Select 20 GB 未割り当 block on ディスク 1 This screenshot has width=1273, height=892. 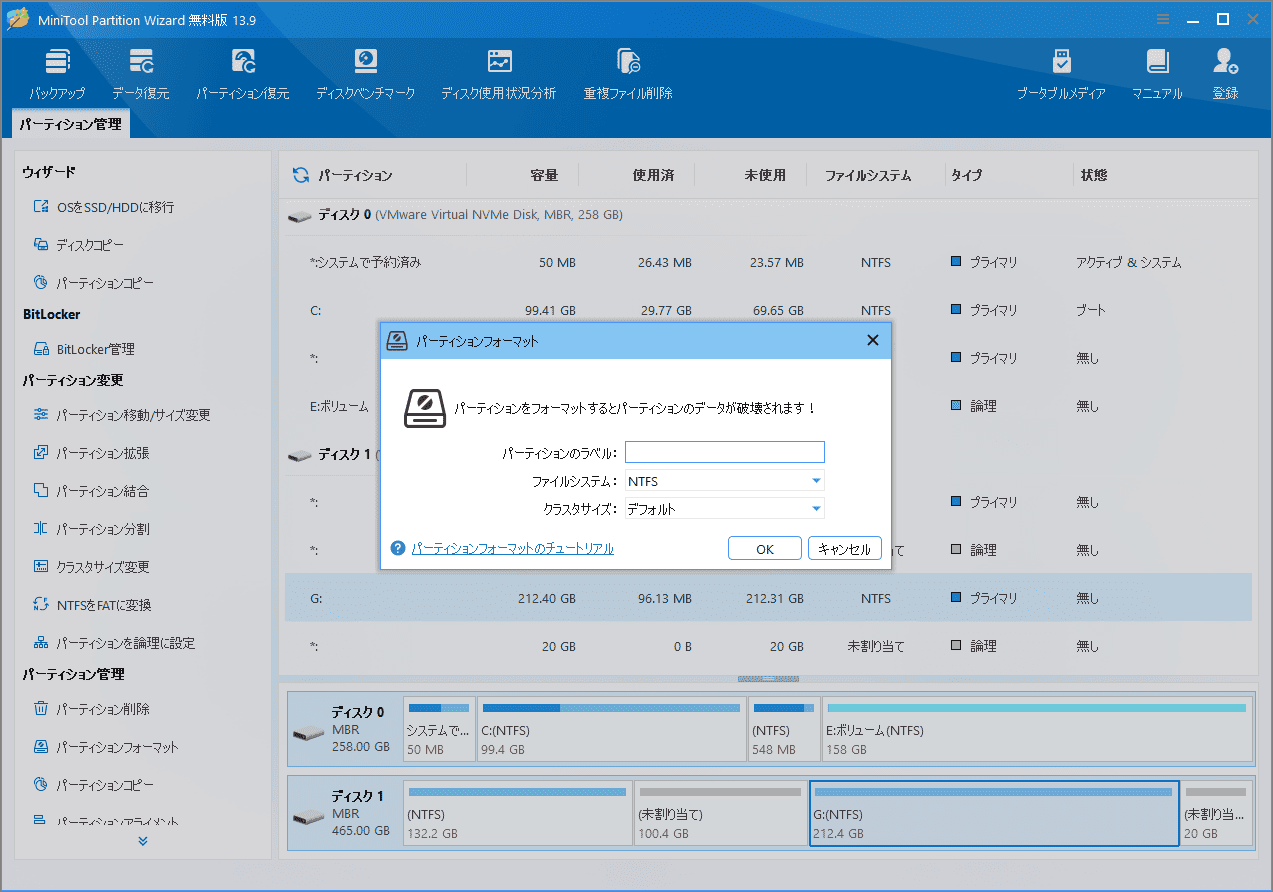(1217, 813)
